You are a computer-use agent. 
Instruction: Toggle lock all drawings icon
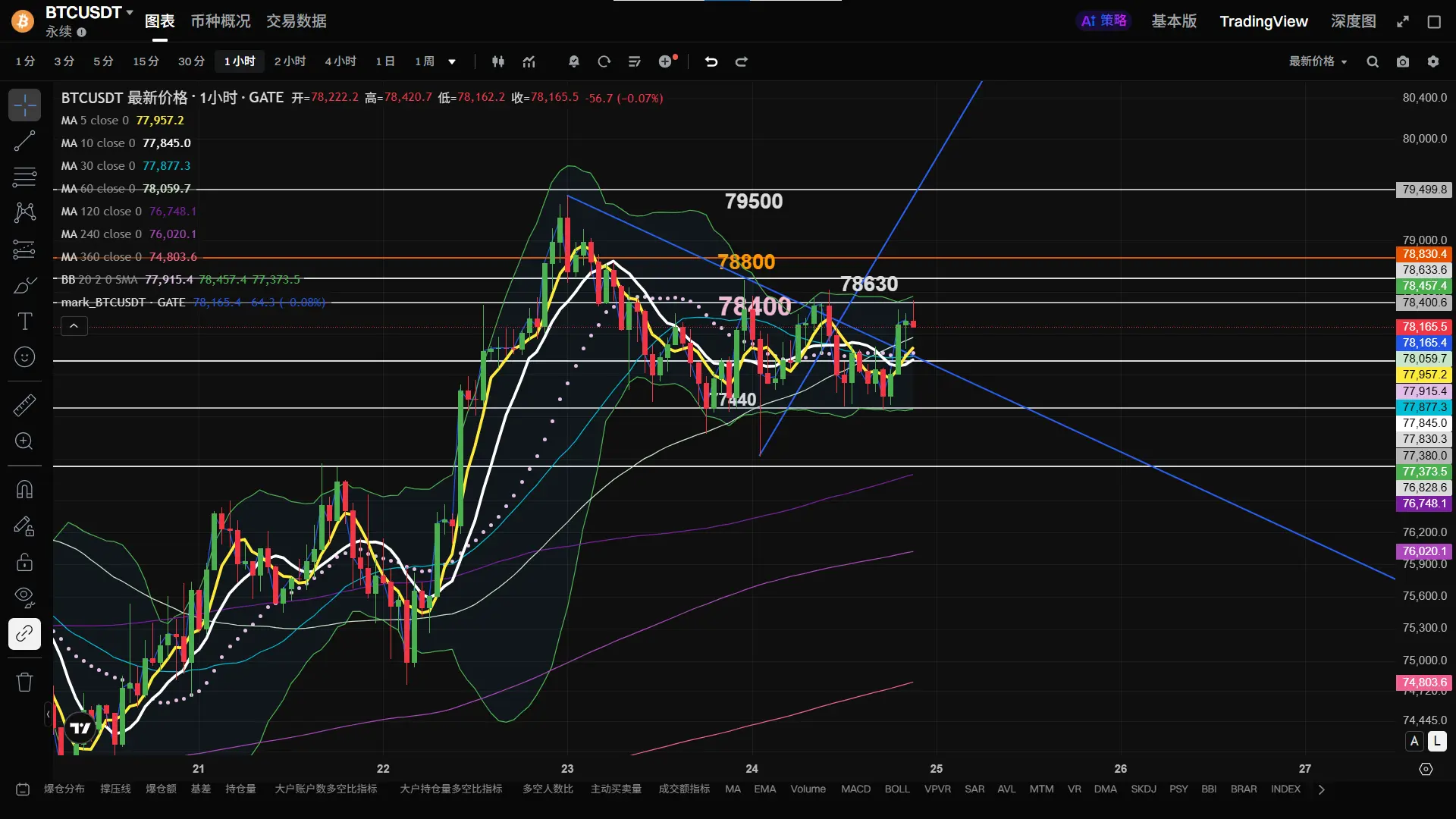pyautogui.click(x=24, y=562)
